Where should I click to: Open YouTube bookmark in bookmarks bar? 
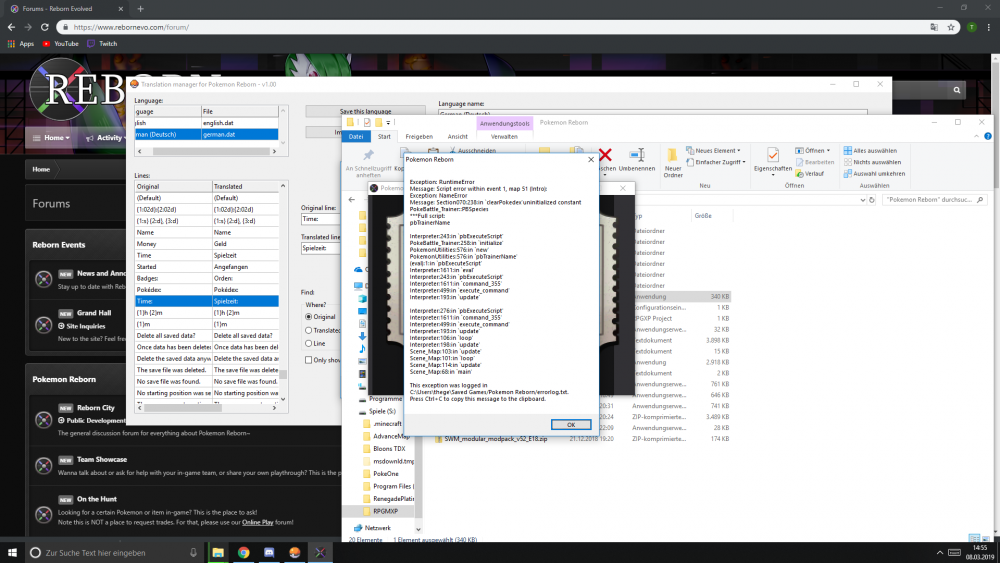[x=61, y=44]
